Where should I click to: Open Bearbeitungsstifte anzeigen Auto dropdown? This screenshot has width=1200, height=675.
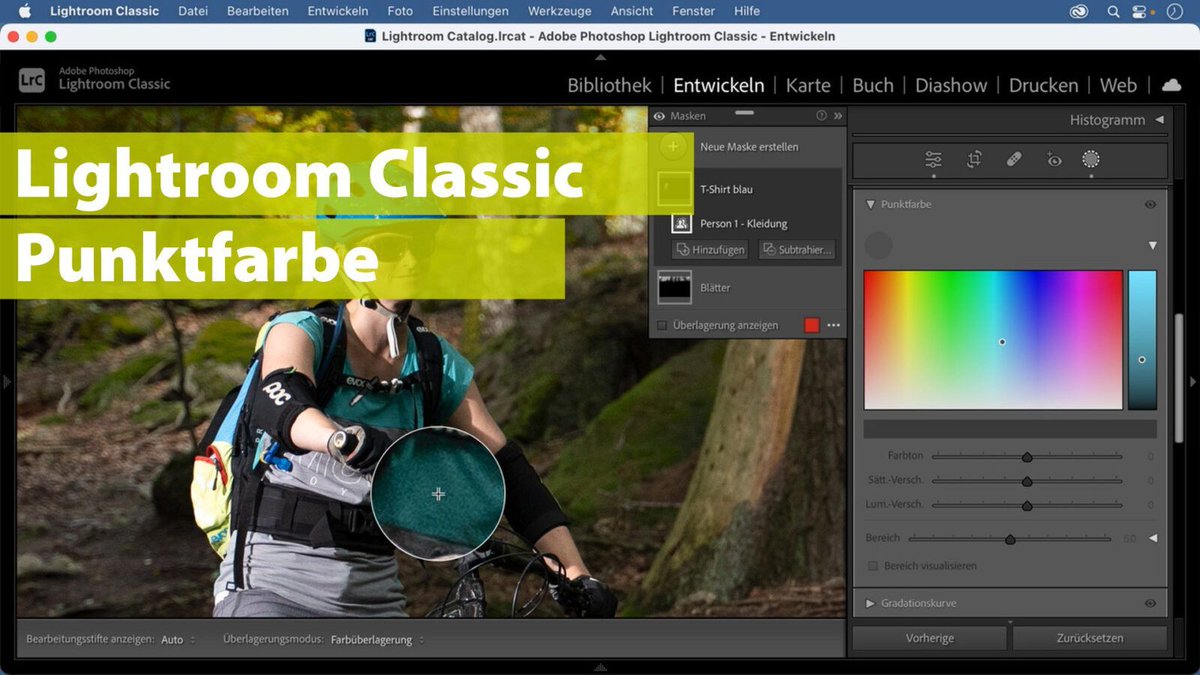click(x=178, y=639)
